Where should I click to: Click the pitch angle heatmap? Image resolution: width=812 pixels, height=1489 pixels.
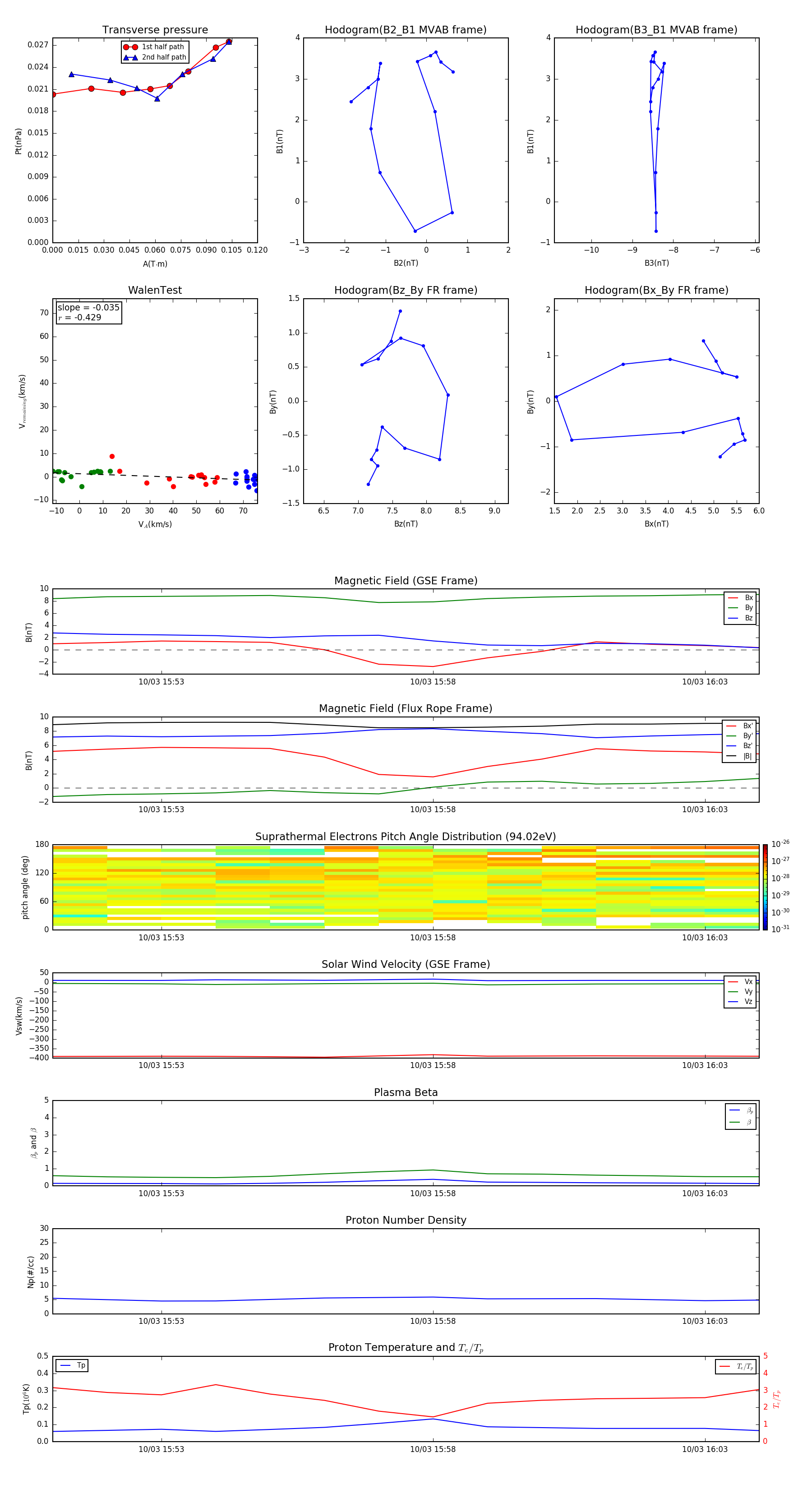pos(406,887)
